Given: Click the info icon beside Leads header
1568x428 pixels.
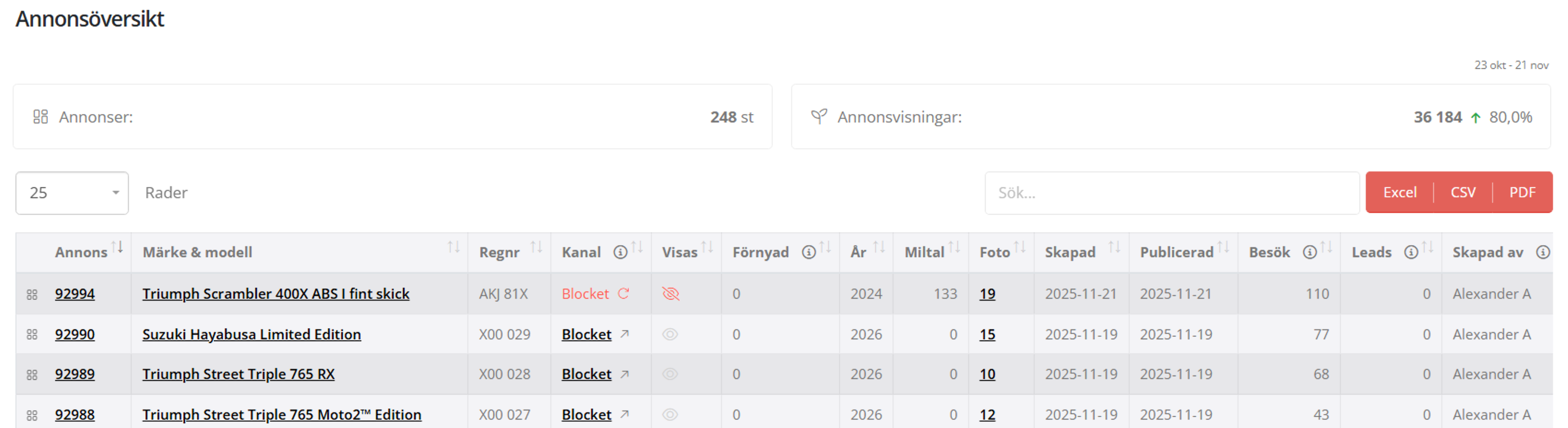Looking at the screenshot, I should tap(1411, 252).
